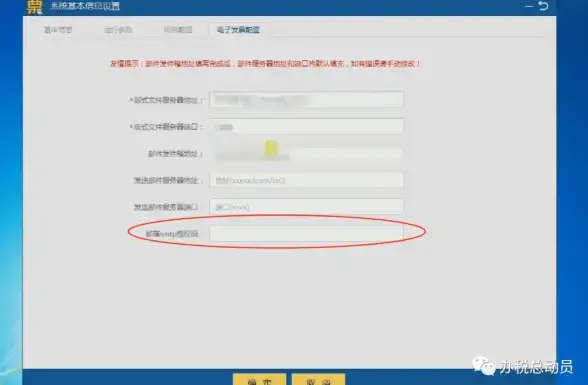Switch to the 基本信息 tab

(x=58, y=30)
